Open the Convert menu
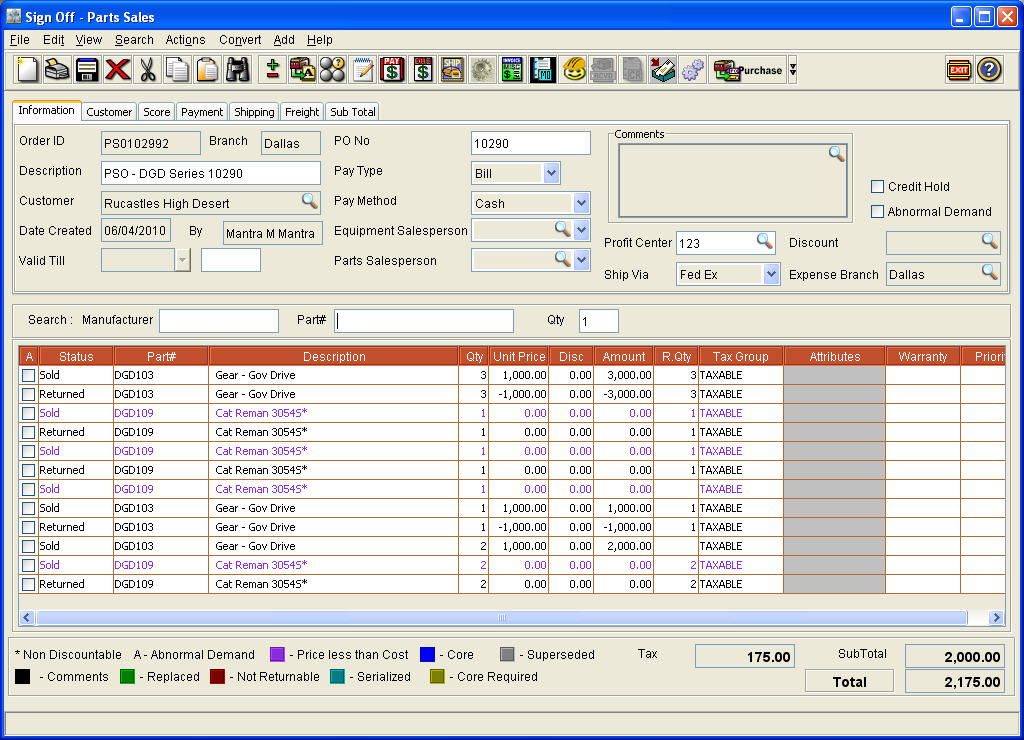 [x=240, y=40]
